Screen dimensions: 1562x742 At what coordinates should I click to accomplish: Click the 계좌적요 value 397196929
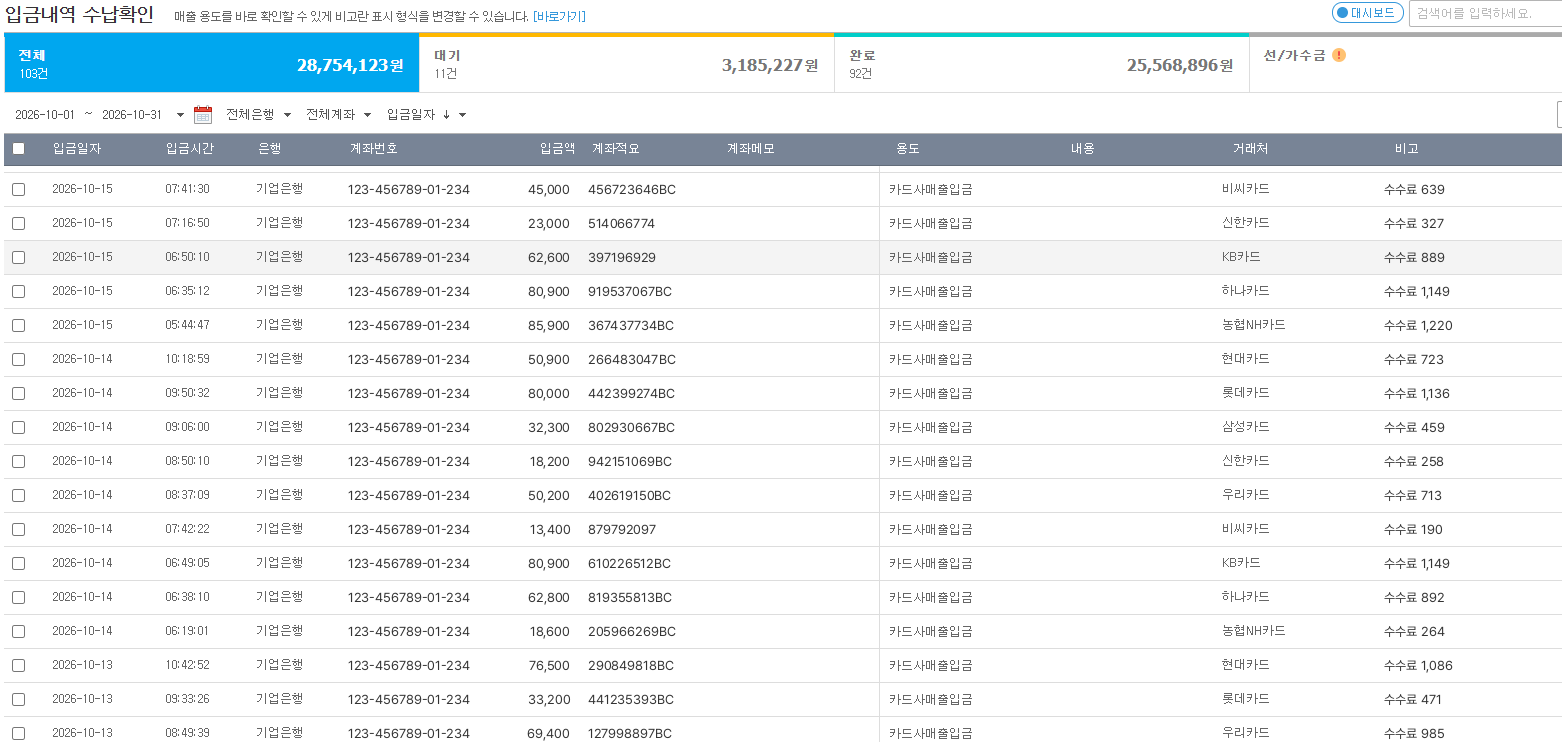click(x=622, y=257)
